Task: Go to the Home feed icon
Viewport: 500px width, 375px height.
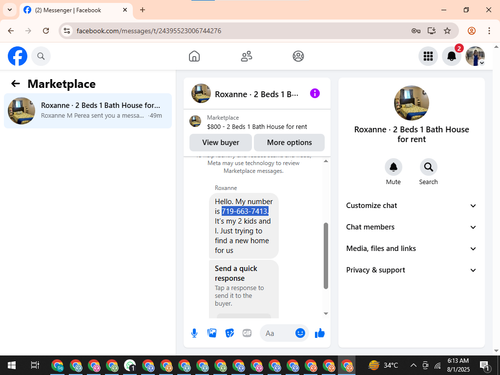Action: click(194, 56)
